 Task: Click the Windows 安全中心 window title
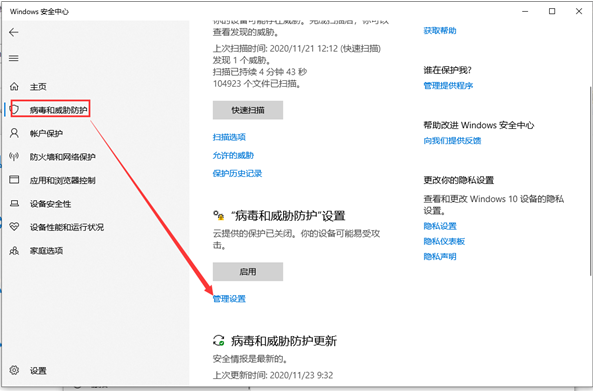click(39, 12)
